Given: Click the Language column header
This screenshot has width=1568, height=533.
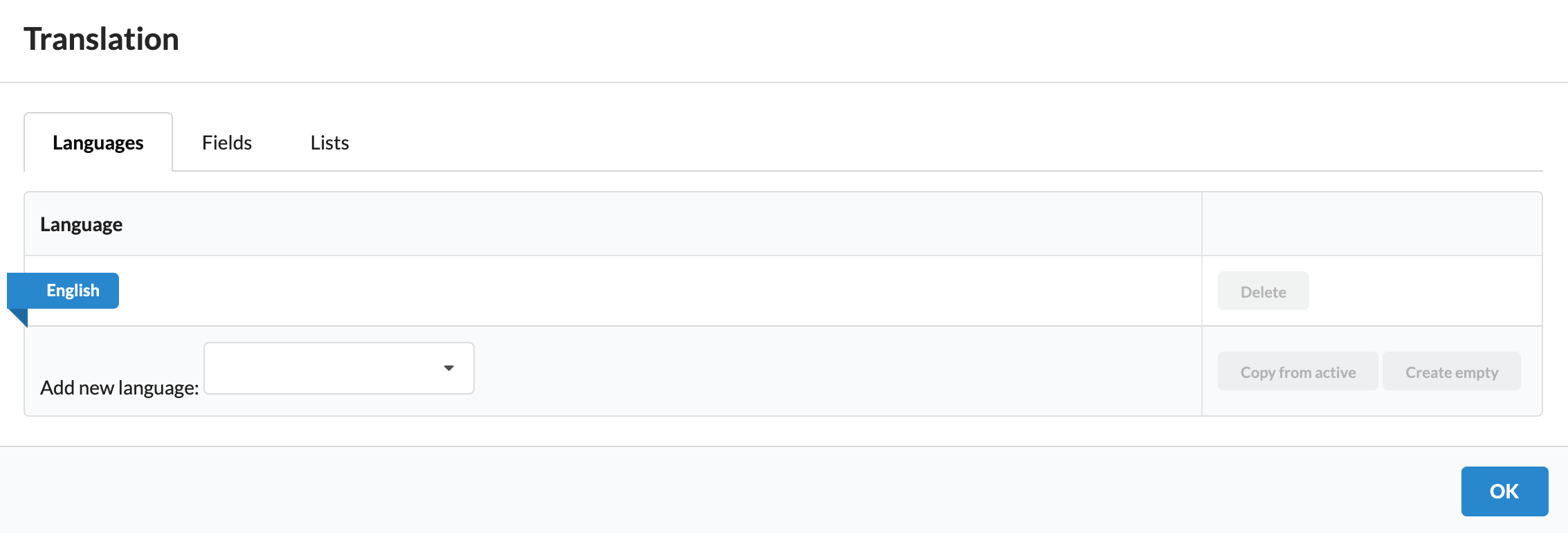Looking at the screenshot, I should pos(81,224).
